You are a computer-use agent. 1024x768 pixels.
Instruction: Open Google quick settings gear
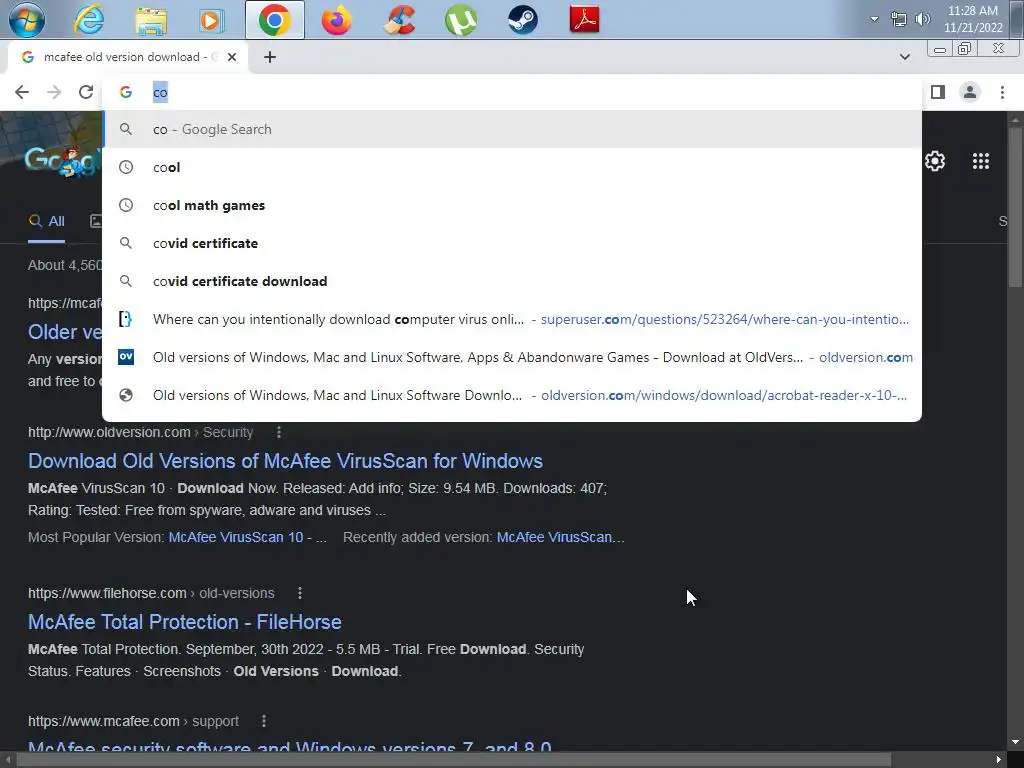coord(935,161)
